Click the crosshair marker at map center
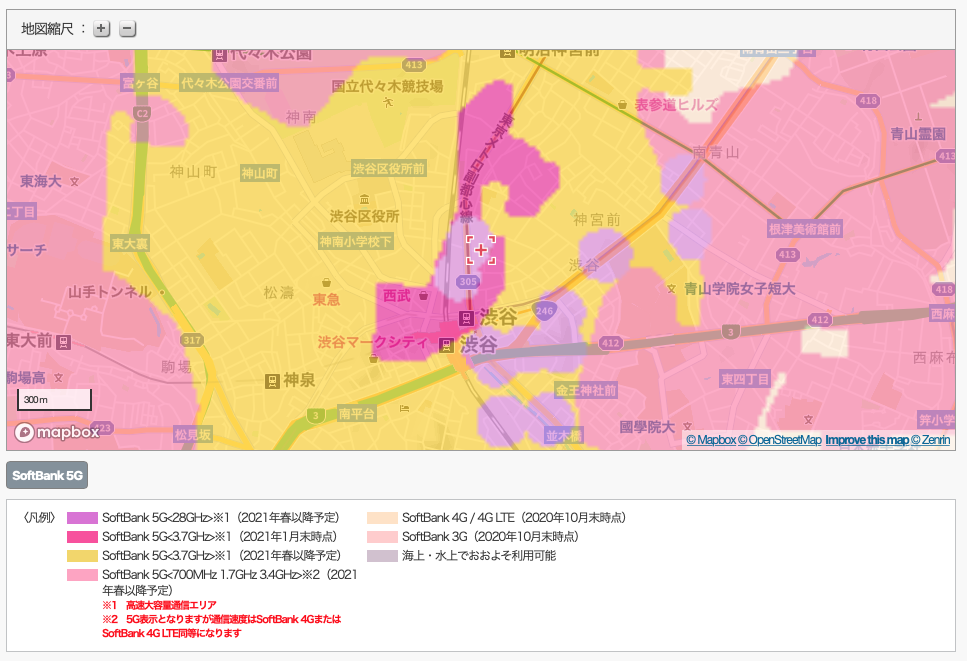 point(480,250)
